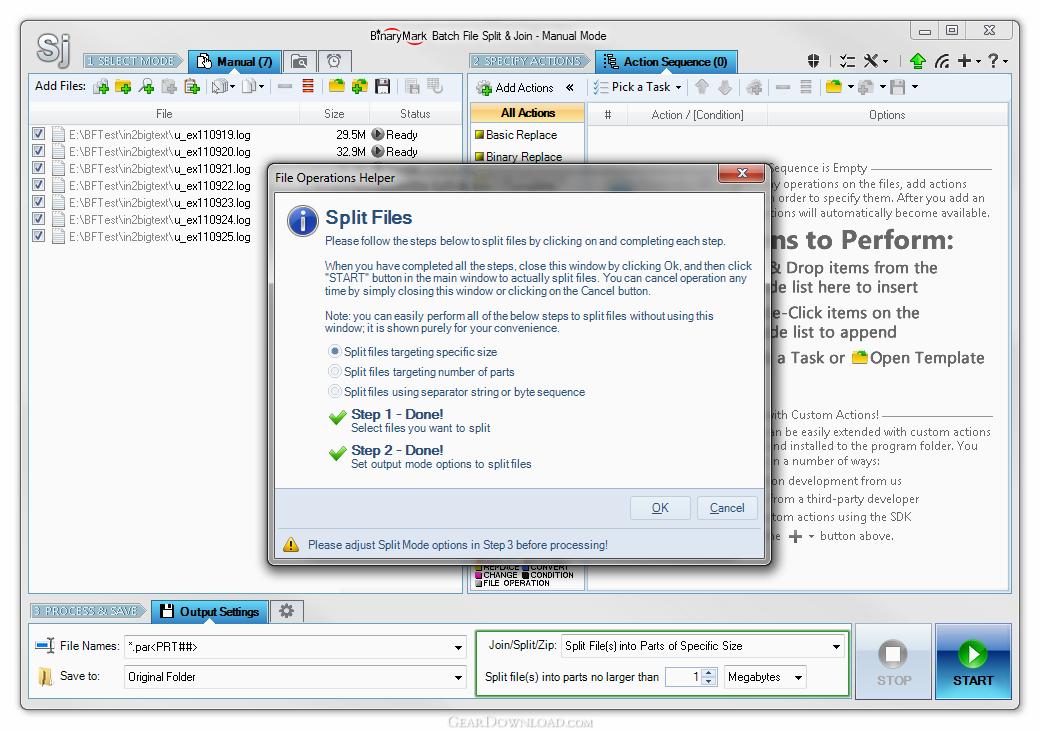Open the gear settings tab beside Output Settings
This screenshot has height=730, width=1040.
[x=287, y=611]
